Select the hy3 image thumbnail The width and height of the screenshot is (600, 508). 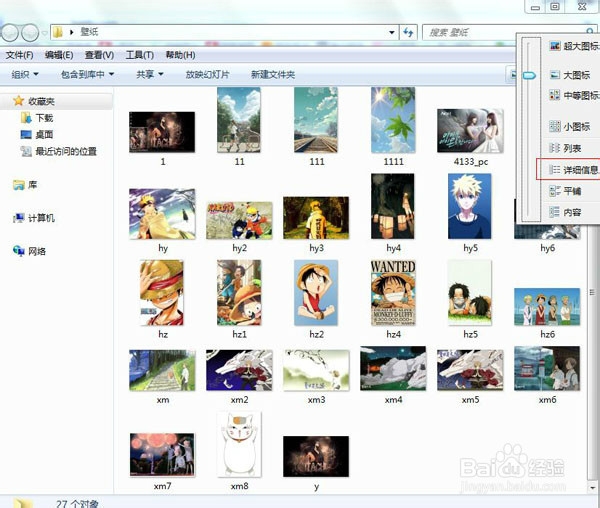coord(316,218)
